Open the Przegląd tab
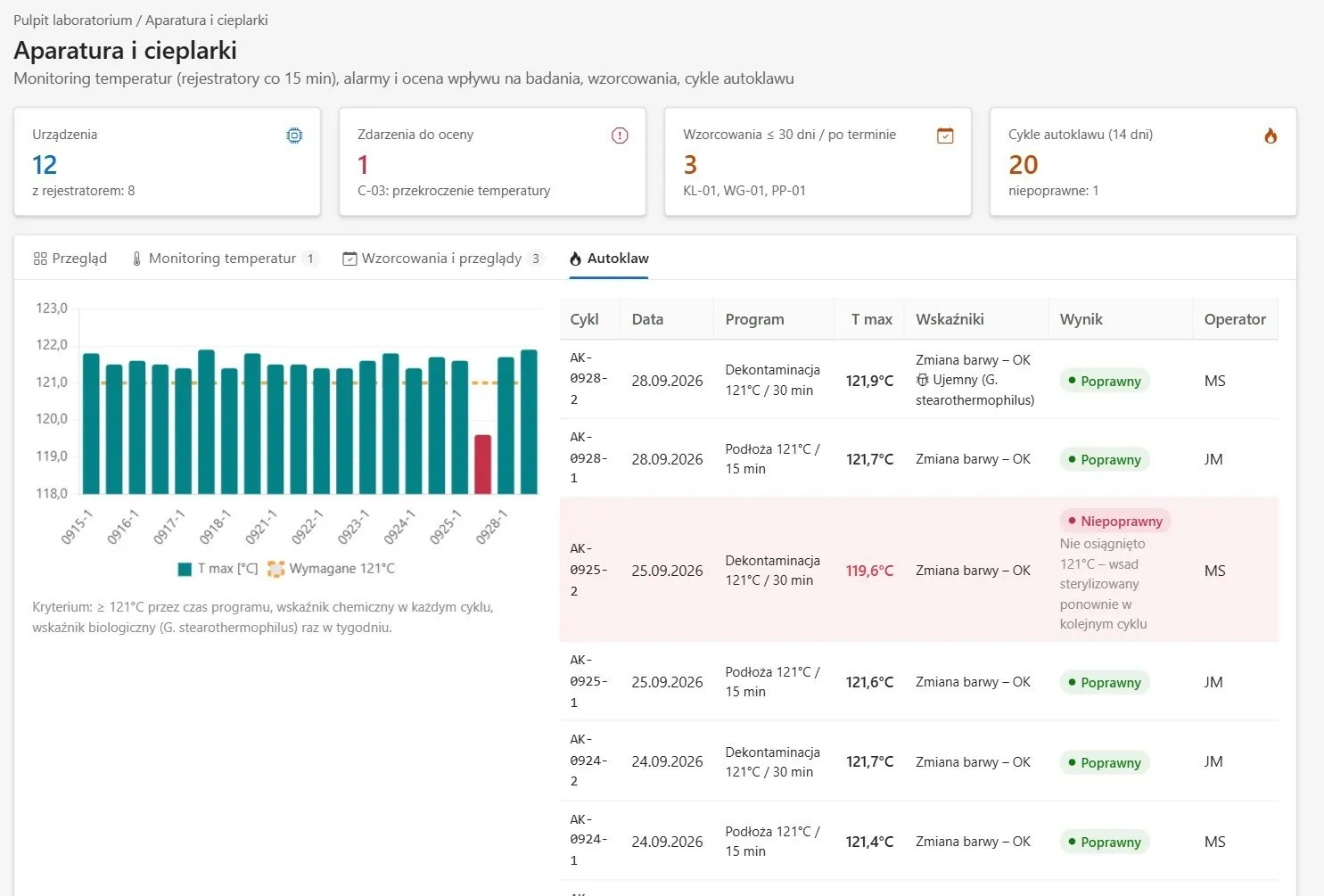Screen dimensions: 1324x896 tap(70, 259)
